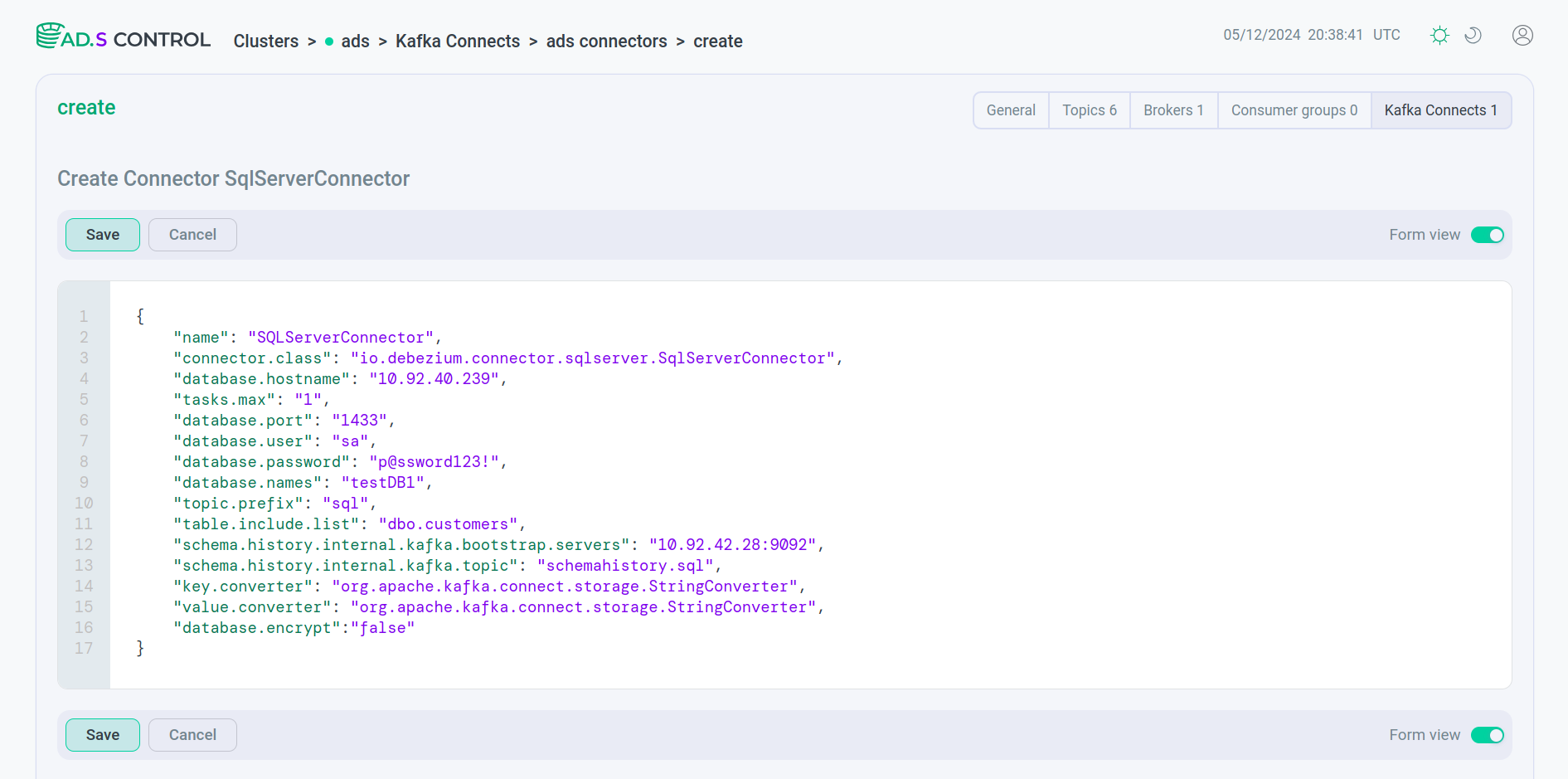Switch to dark theme moon icon

1473,35
